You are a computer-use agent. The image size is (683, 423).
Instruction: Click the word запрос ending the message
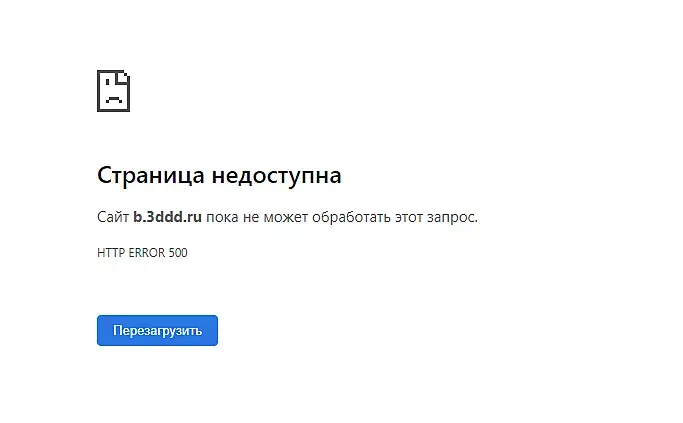452,217
